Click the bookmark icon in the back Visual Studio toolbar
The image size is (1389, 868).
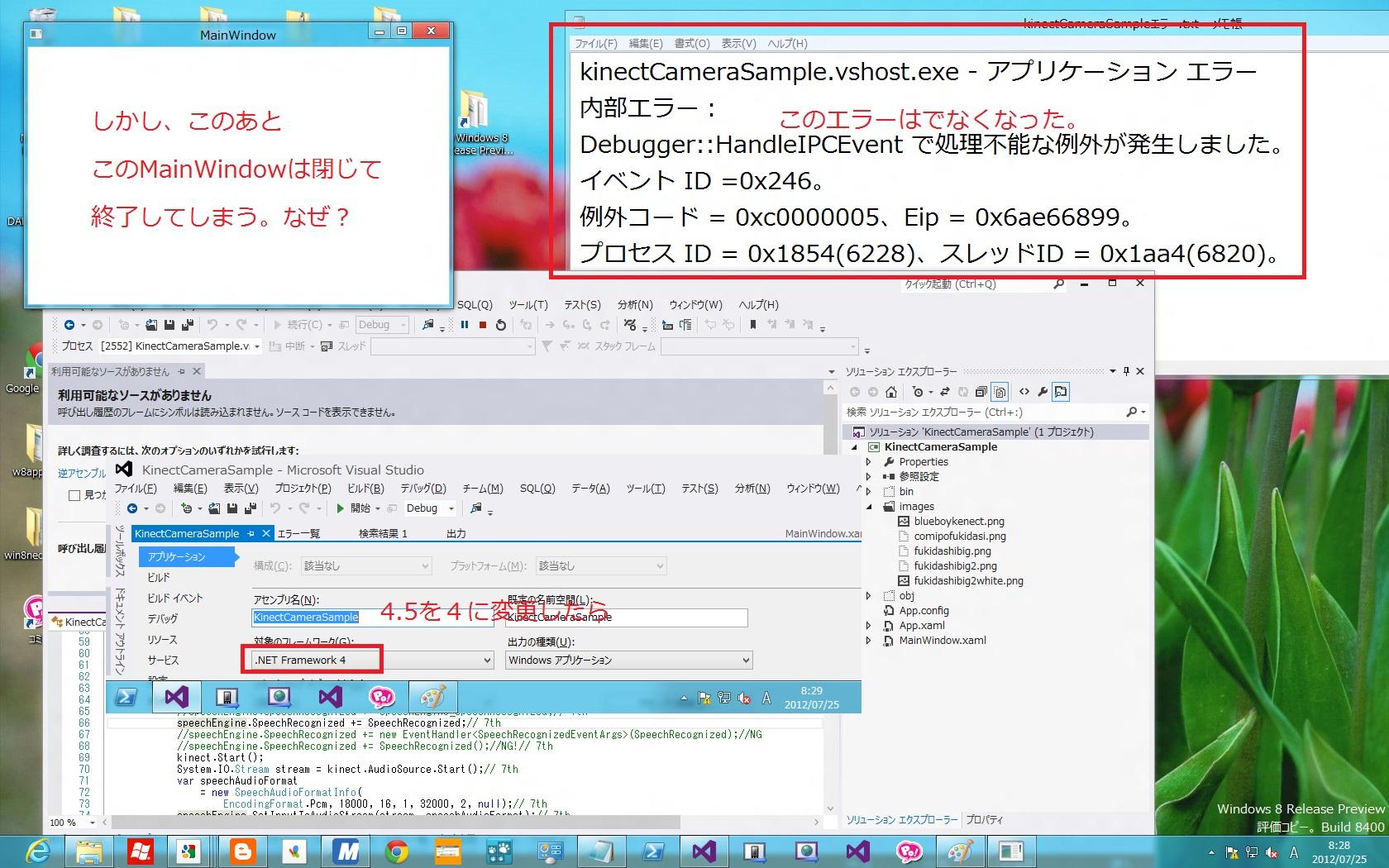tap(753, 325)
